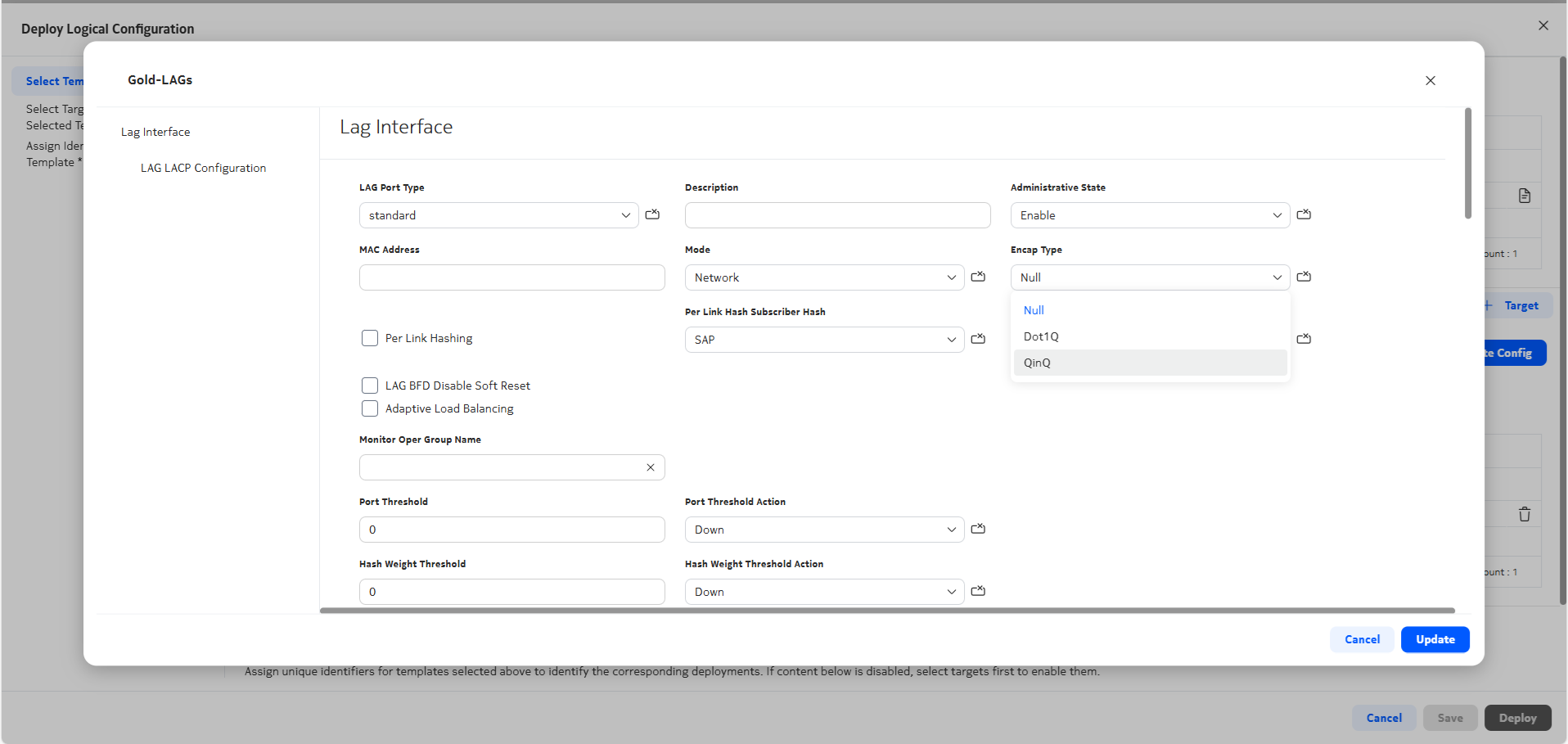Click the icon beside Port Threshold Action
The height and width of the screenshot is (744, 1568).
(x=978, y=529)
